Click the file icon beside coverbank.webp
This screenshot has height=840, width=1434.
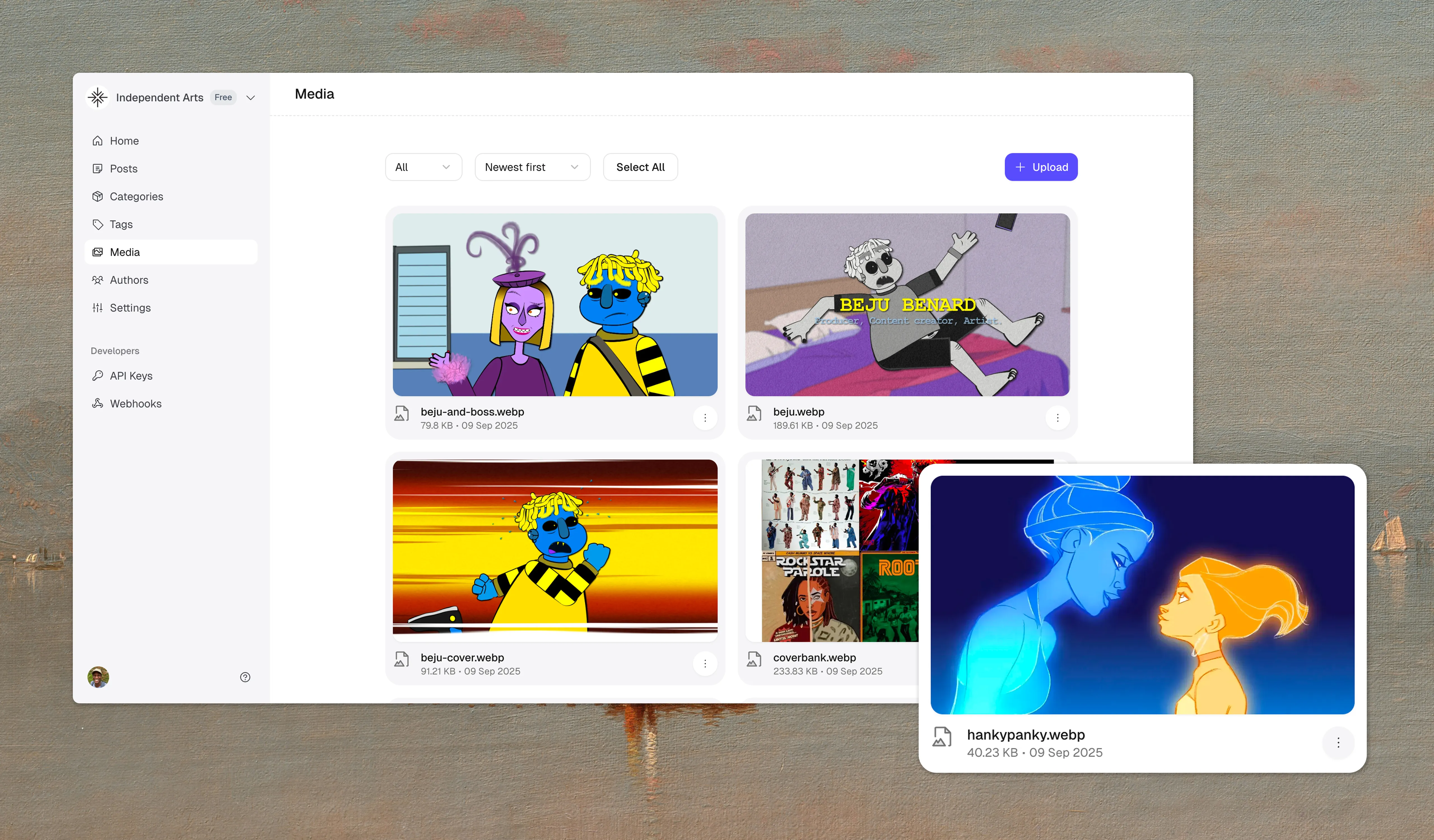tap(754, 660)
